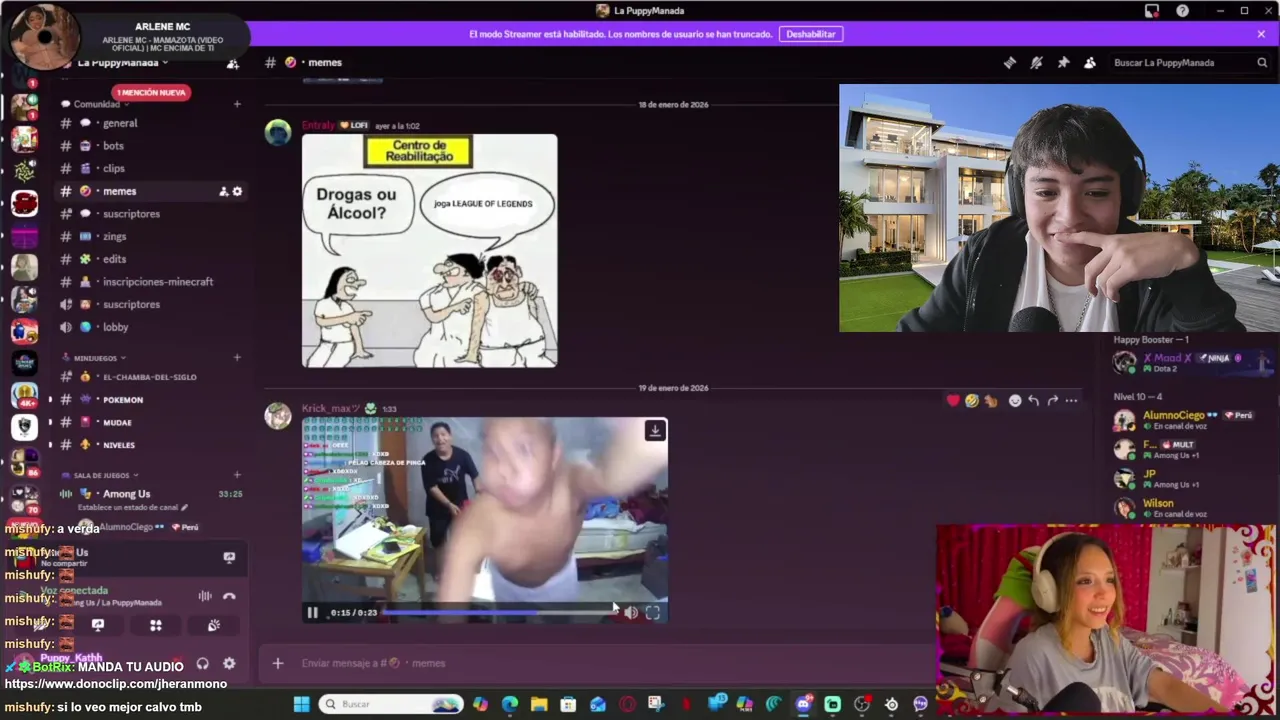
Task: Click the message box plus attachment button
Action: (x=278, y=663)
